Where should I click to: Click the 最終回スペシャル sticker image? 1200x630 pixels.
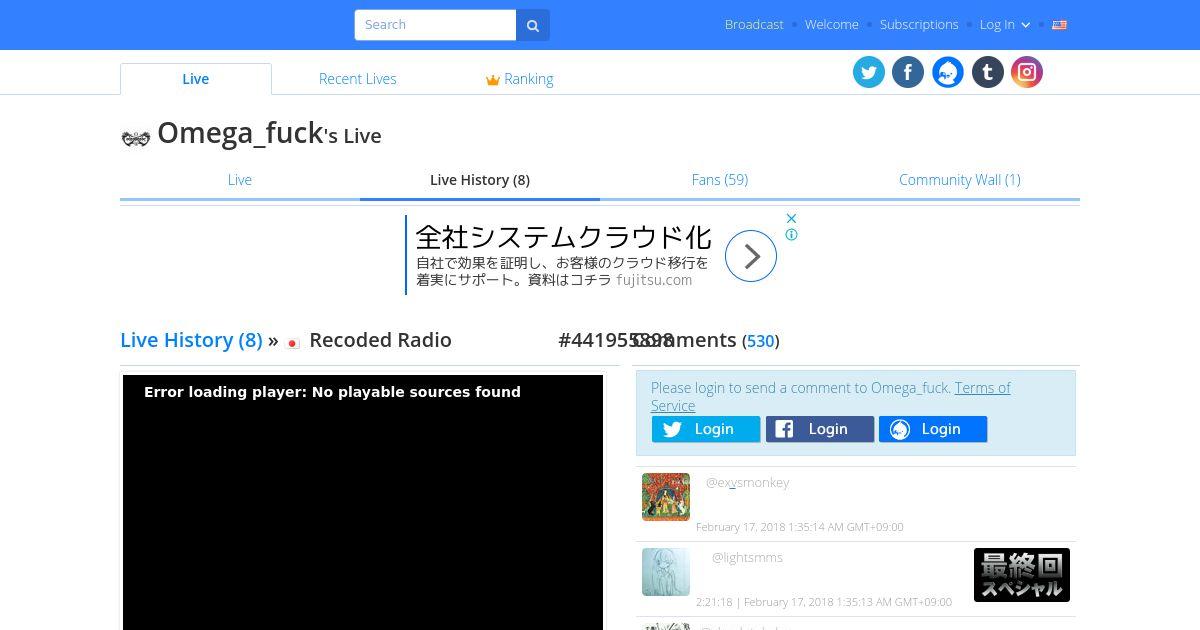pyautogui.click(x=1022, y=575)
